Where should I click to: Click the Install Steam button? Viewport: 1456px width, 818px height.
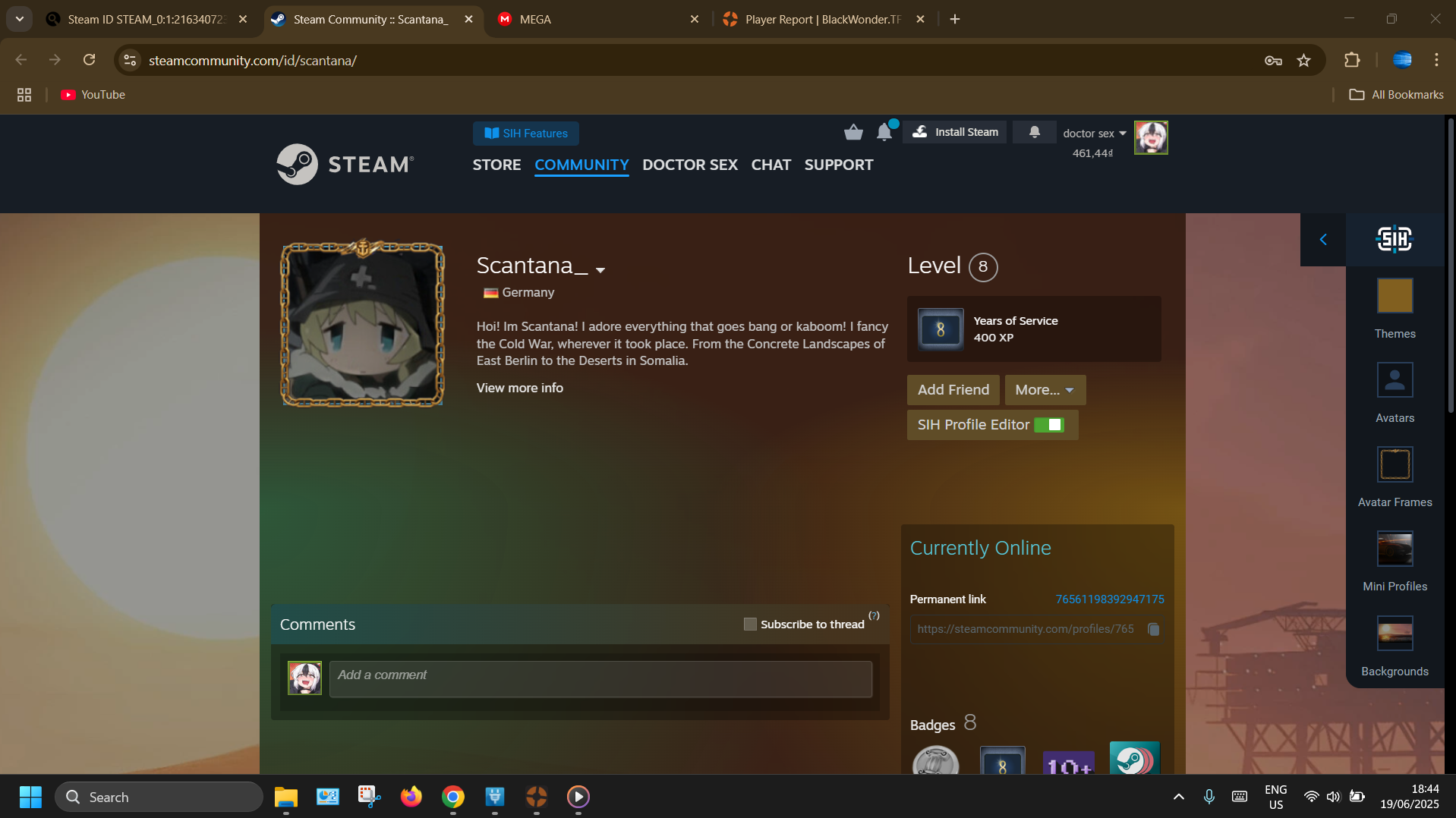[x=955, y=132]
